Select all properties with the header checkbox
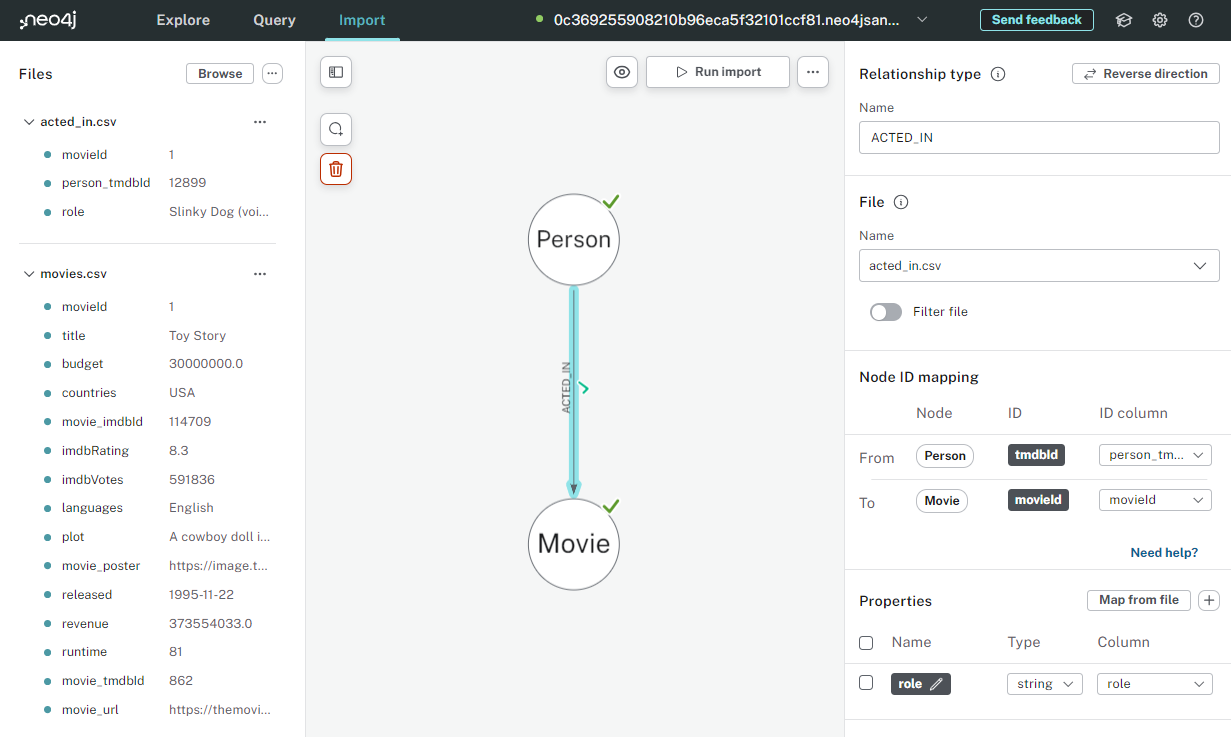Viewport: 1231px width, 737px height. point(865,642)
